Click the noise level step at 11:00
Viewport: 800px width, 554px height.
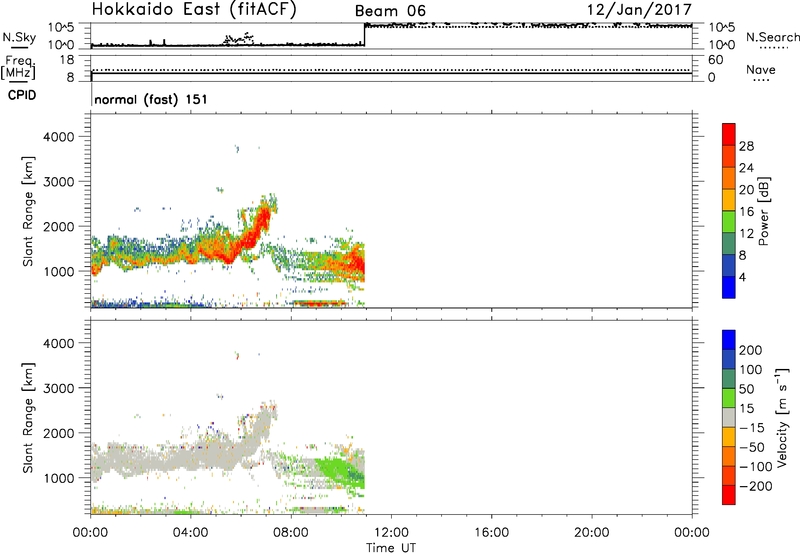click(365, 35)
